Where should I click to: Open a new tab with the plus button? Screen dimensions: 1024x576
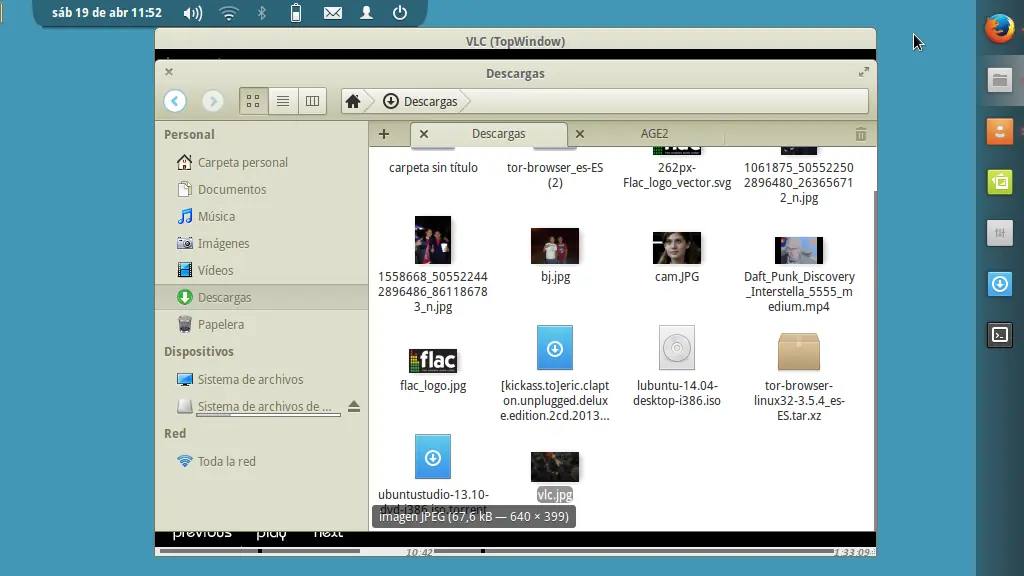tap(384, 133)
